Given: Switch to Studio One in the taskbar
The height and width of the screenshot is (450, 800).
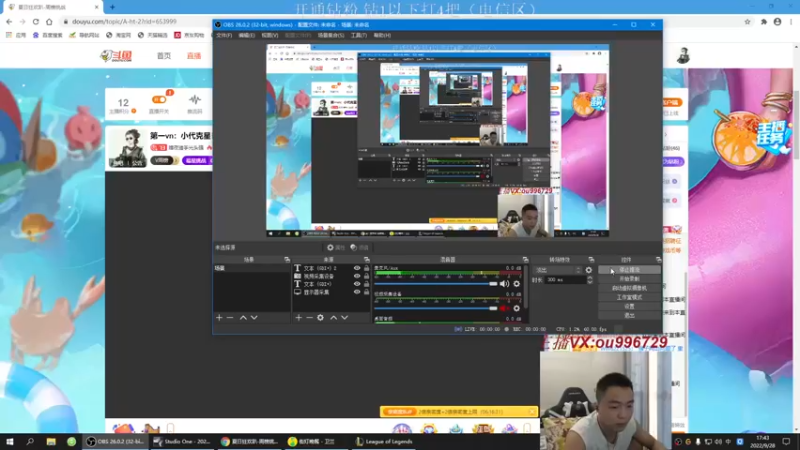Looking at the screenshot, I should pyautogui.click(x=182, y=441).
